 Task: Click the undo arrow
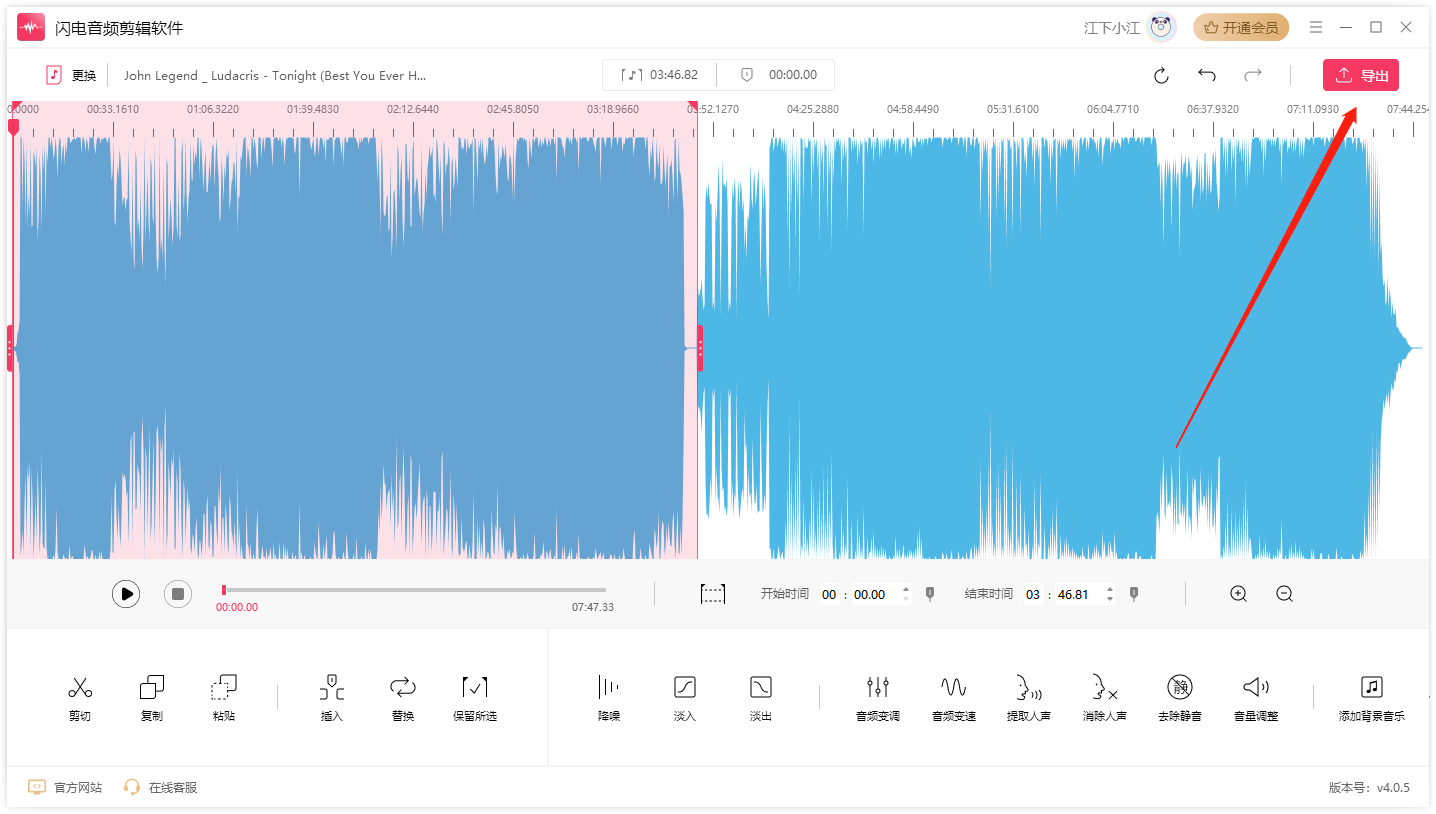point(1207,75)
